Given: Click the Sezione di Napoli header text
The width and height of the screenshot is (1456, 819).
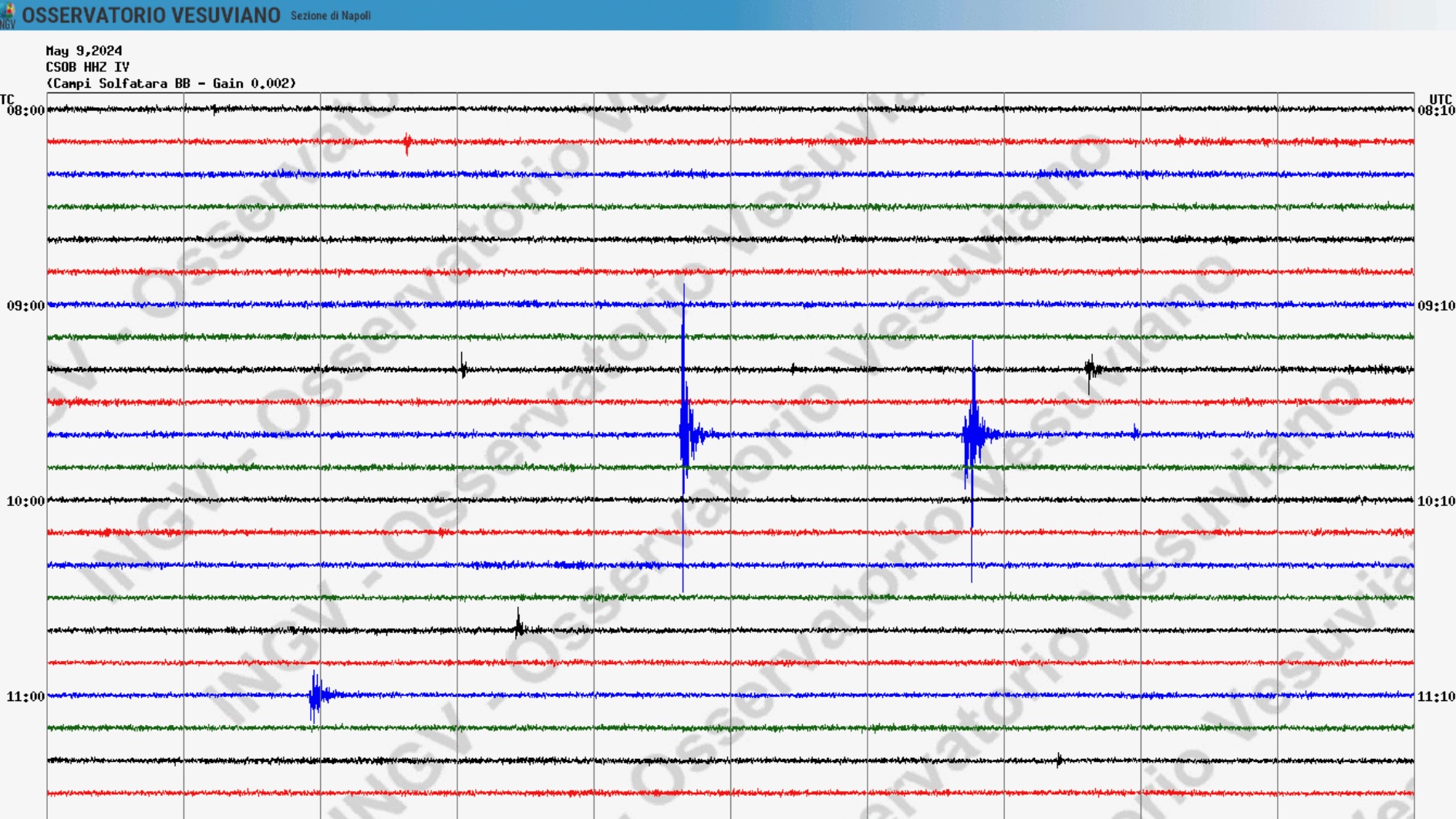Looking at the screenshot, I should coord(330,15).
